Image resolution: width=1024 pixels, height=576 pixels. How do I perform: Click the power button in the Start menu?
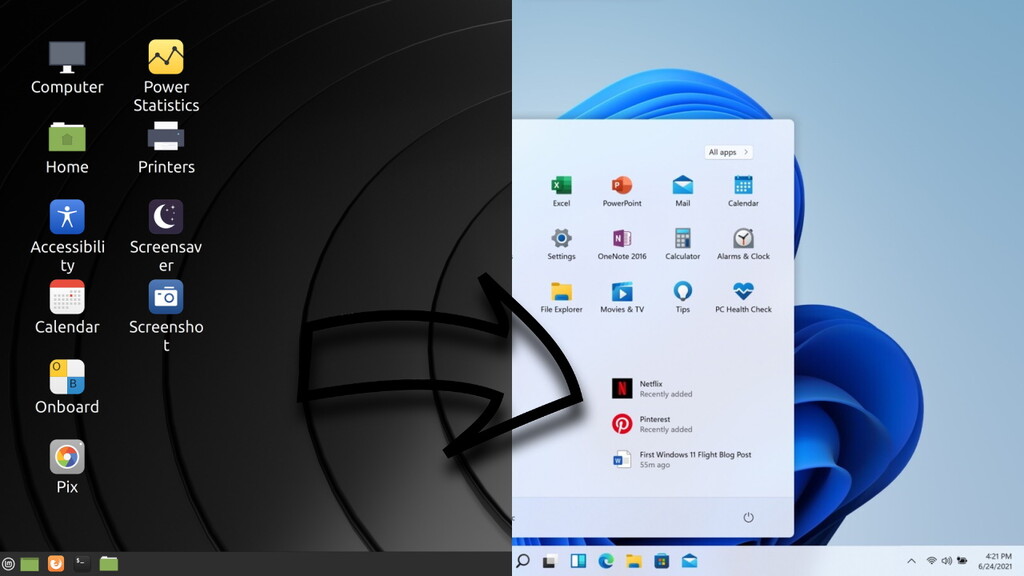point(749,517)
